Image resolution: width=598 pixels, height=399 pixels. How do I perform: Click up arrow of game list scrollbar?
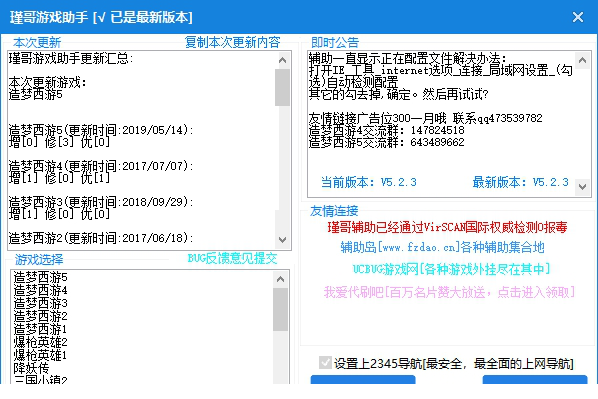(x=280, y=279)
